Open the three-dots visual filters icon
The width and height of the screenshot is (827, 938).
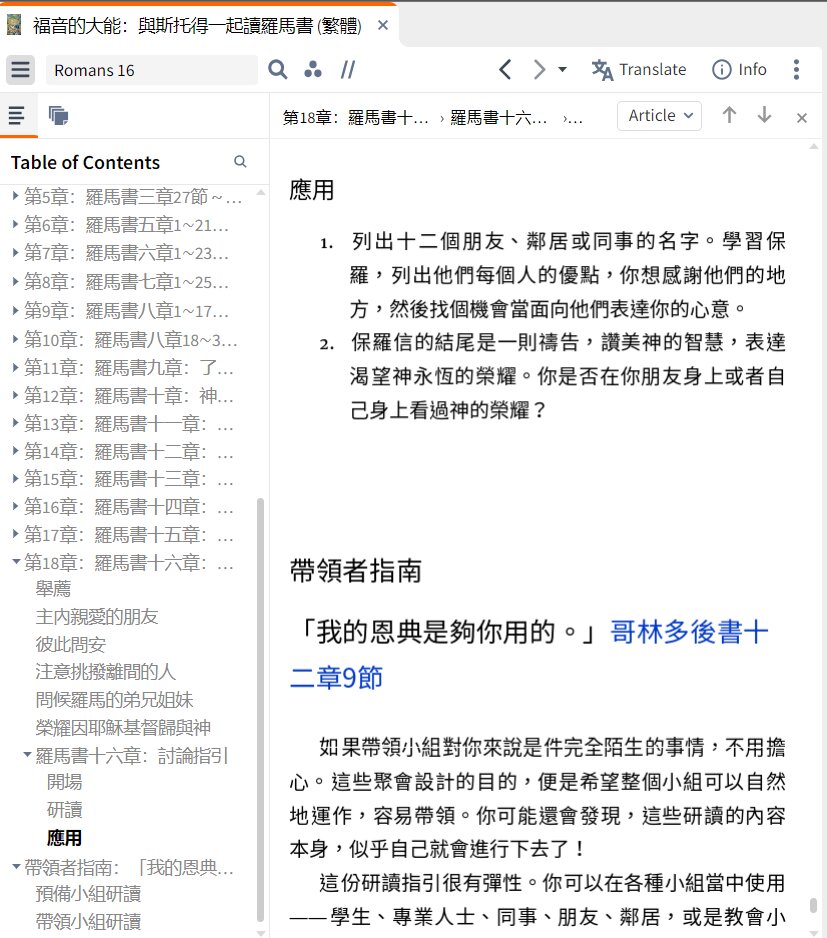[312, 69]
